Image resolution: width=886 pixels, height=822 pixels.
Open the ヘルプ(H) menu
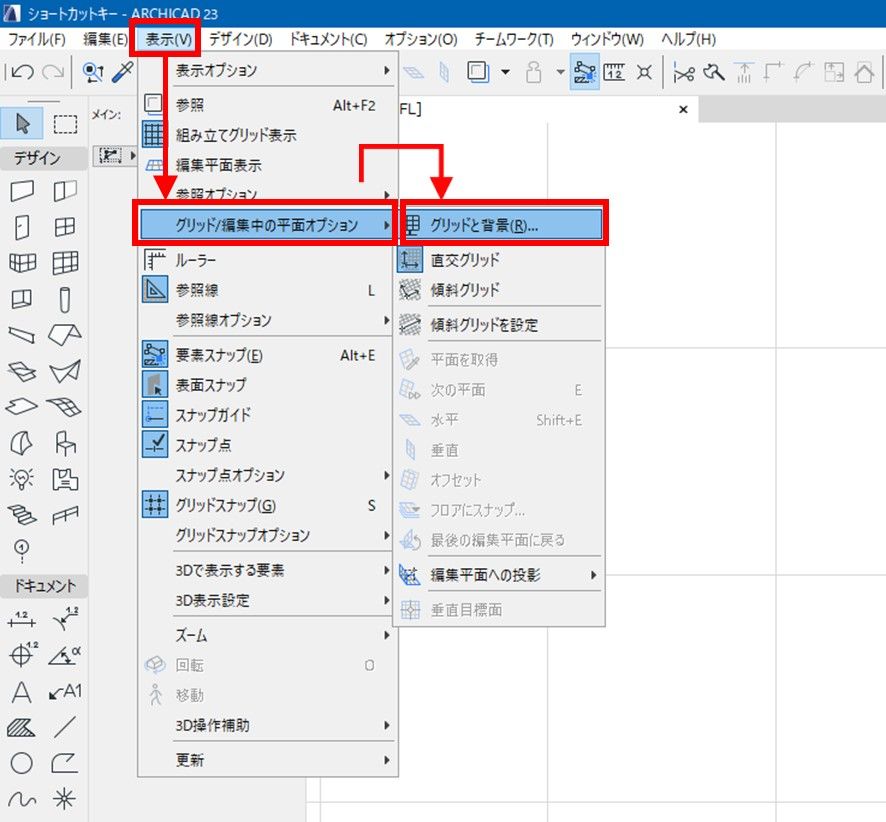(688, 39)
